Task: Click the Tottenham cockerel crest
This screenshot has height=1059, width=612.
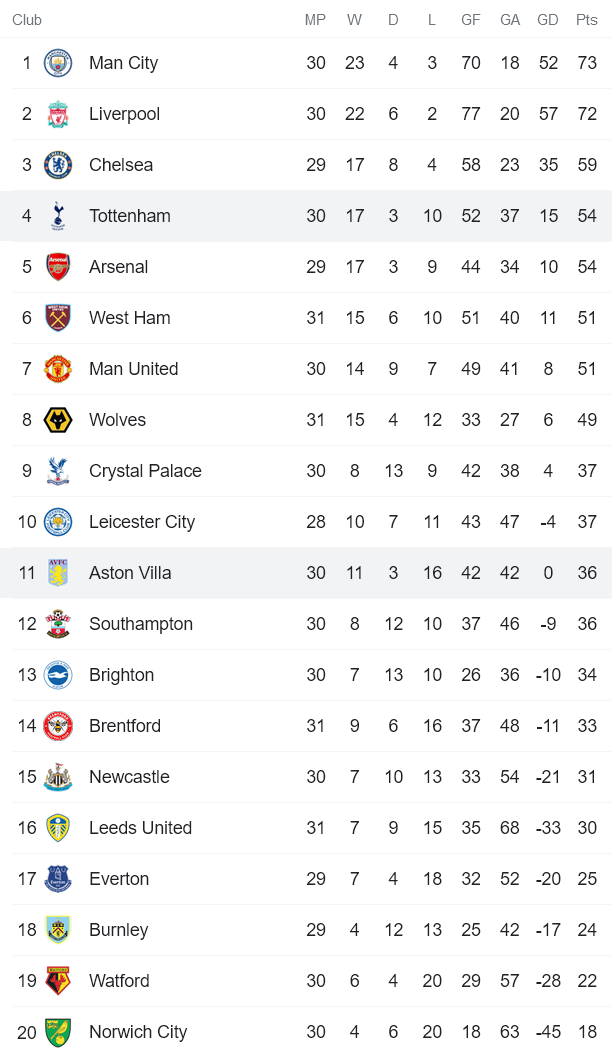Action: [x=58, y=216]
